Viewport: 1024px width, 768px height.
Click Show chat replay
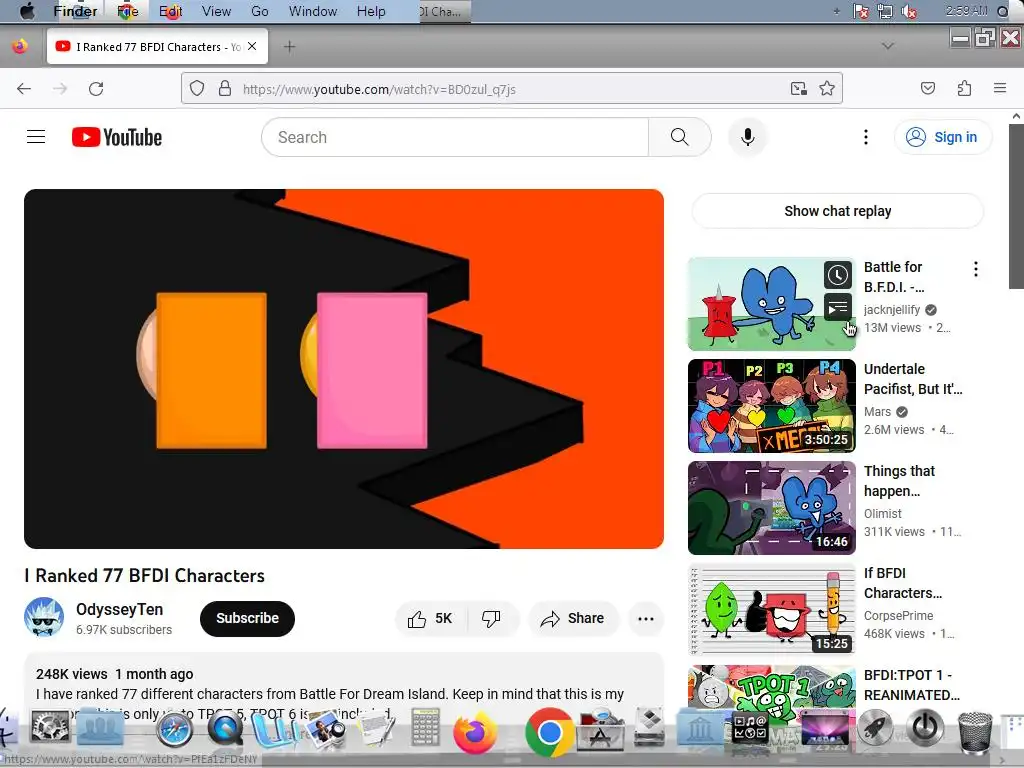[x=837, y=211]
